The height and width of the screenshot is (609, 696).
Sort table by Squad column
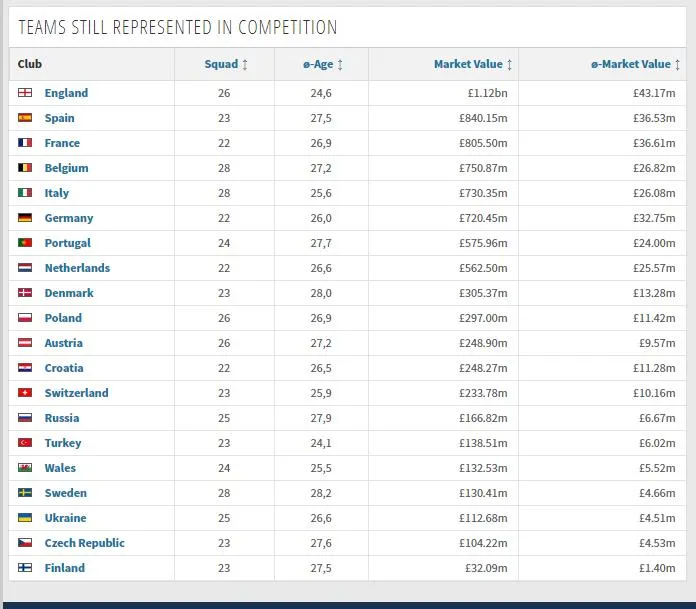[x=225, y=64]
